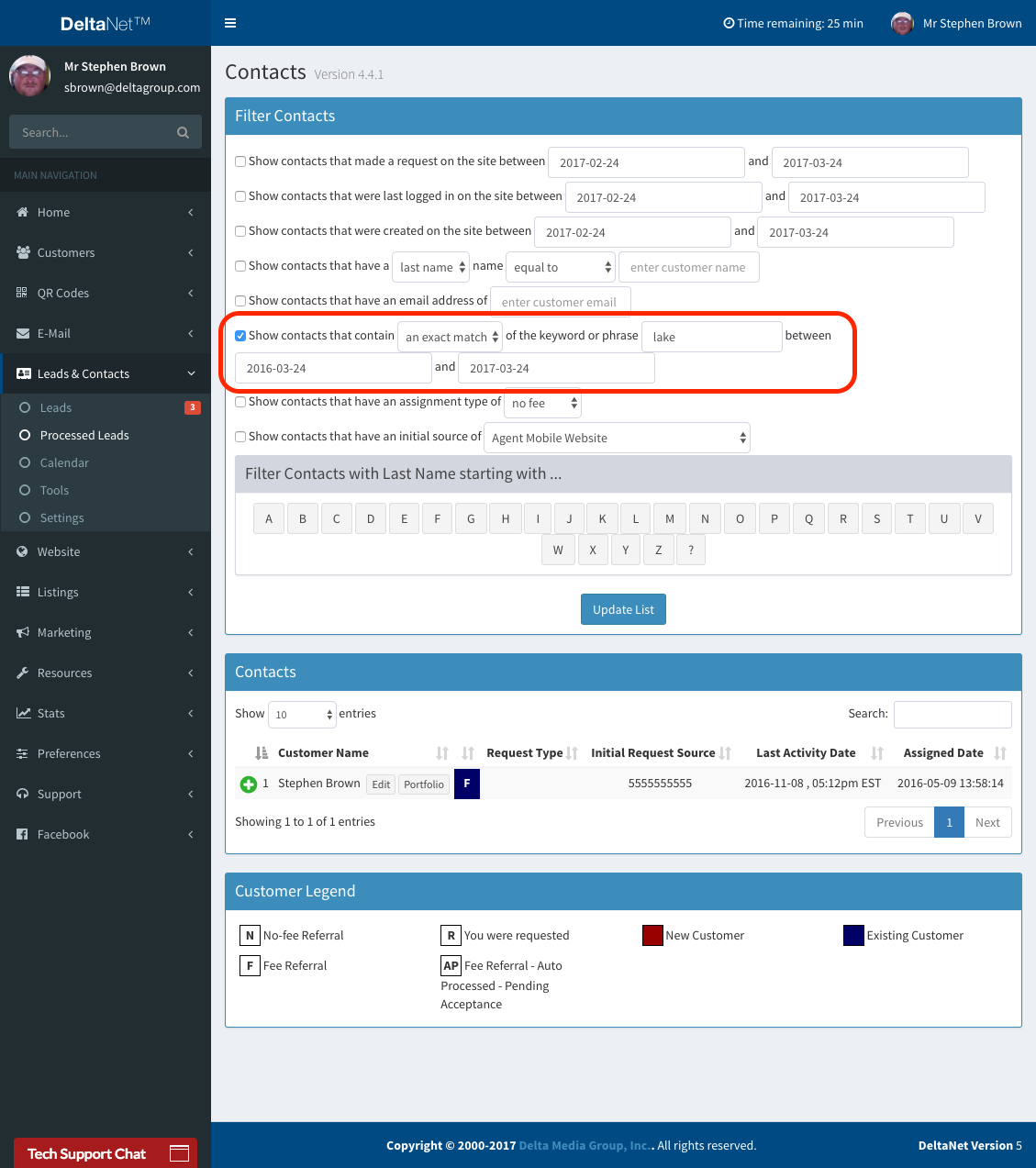Click the contacts table Search field
The width and height of the screenshot is (1036, 1168).
952,714
